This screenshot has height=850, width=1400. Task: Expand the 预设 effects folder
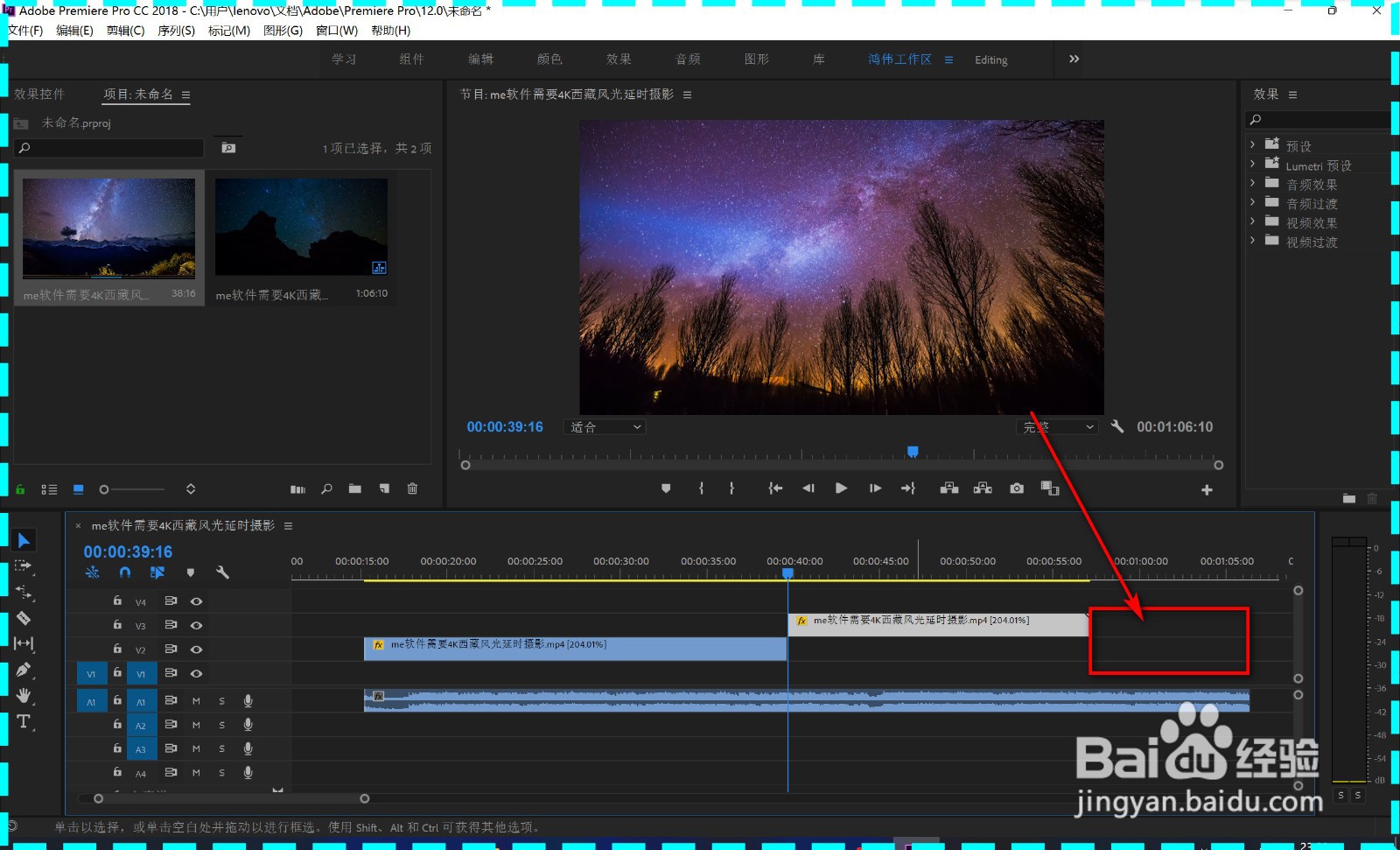point(1252,144)
